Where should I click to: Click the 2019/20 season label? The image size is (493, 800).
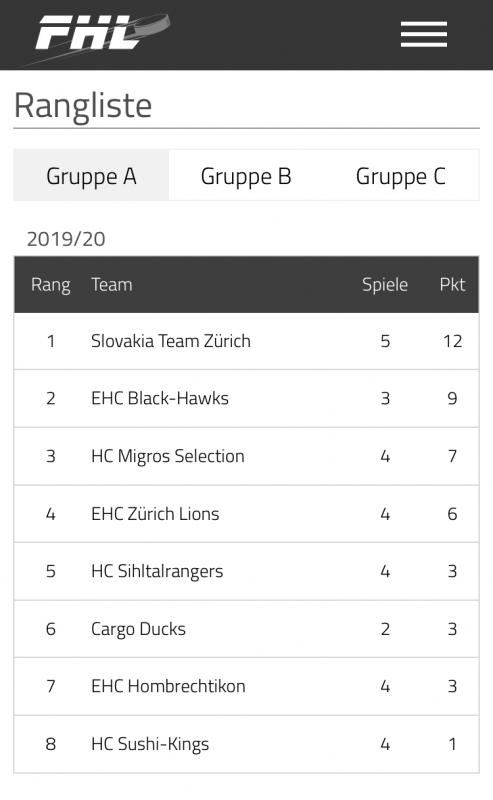click(x=66, y=239)
